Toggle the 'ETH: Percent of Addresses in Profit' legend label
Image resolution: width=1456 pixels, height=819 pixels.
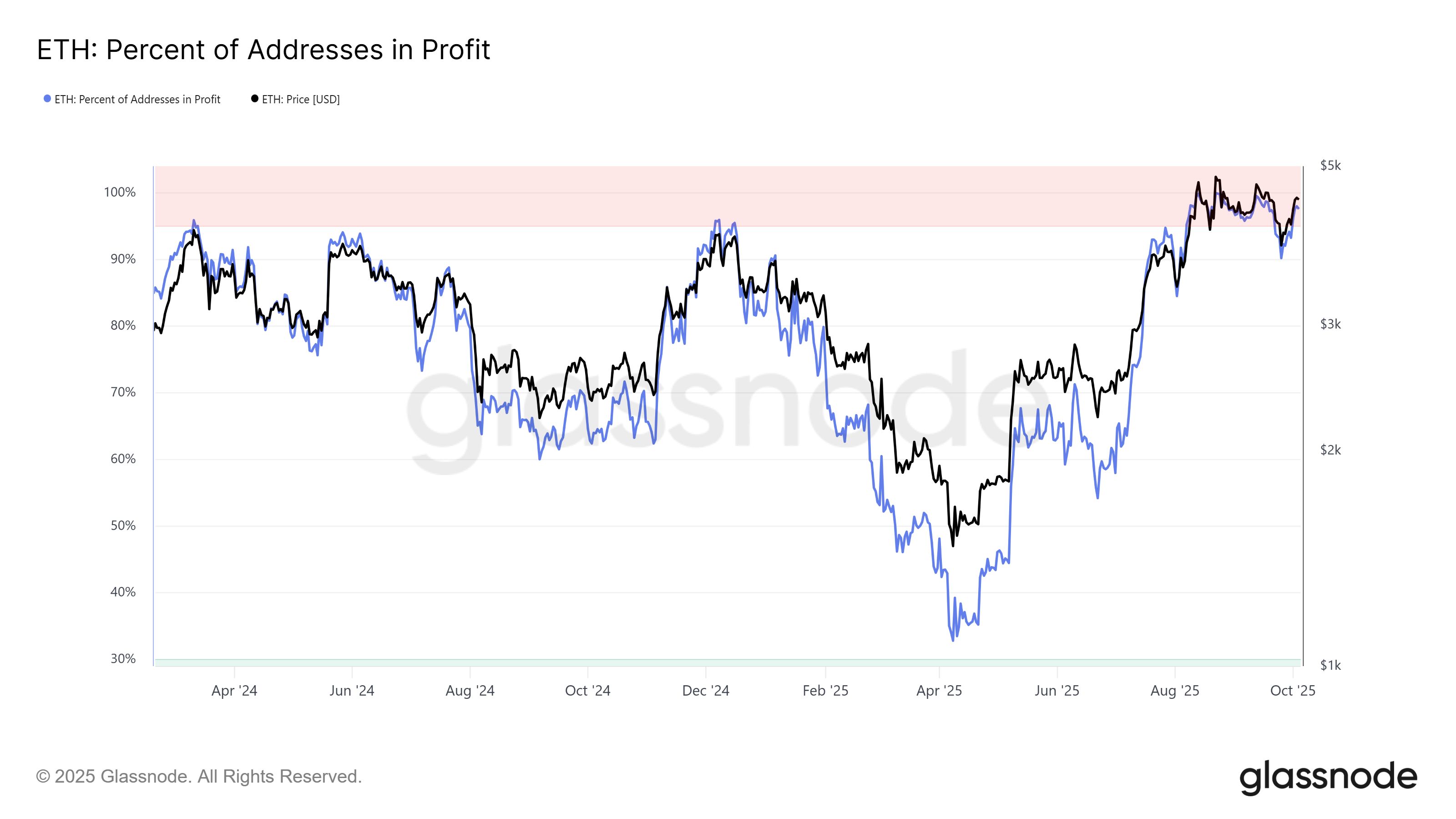tap(137, 100)
